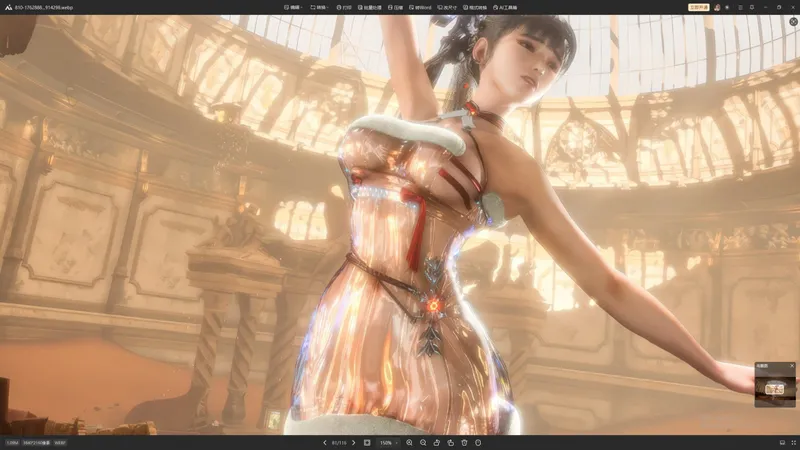
Task: Toggle fit-to-window view button
Action: point(367,442)
